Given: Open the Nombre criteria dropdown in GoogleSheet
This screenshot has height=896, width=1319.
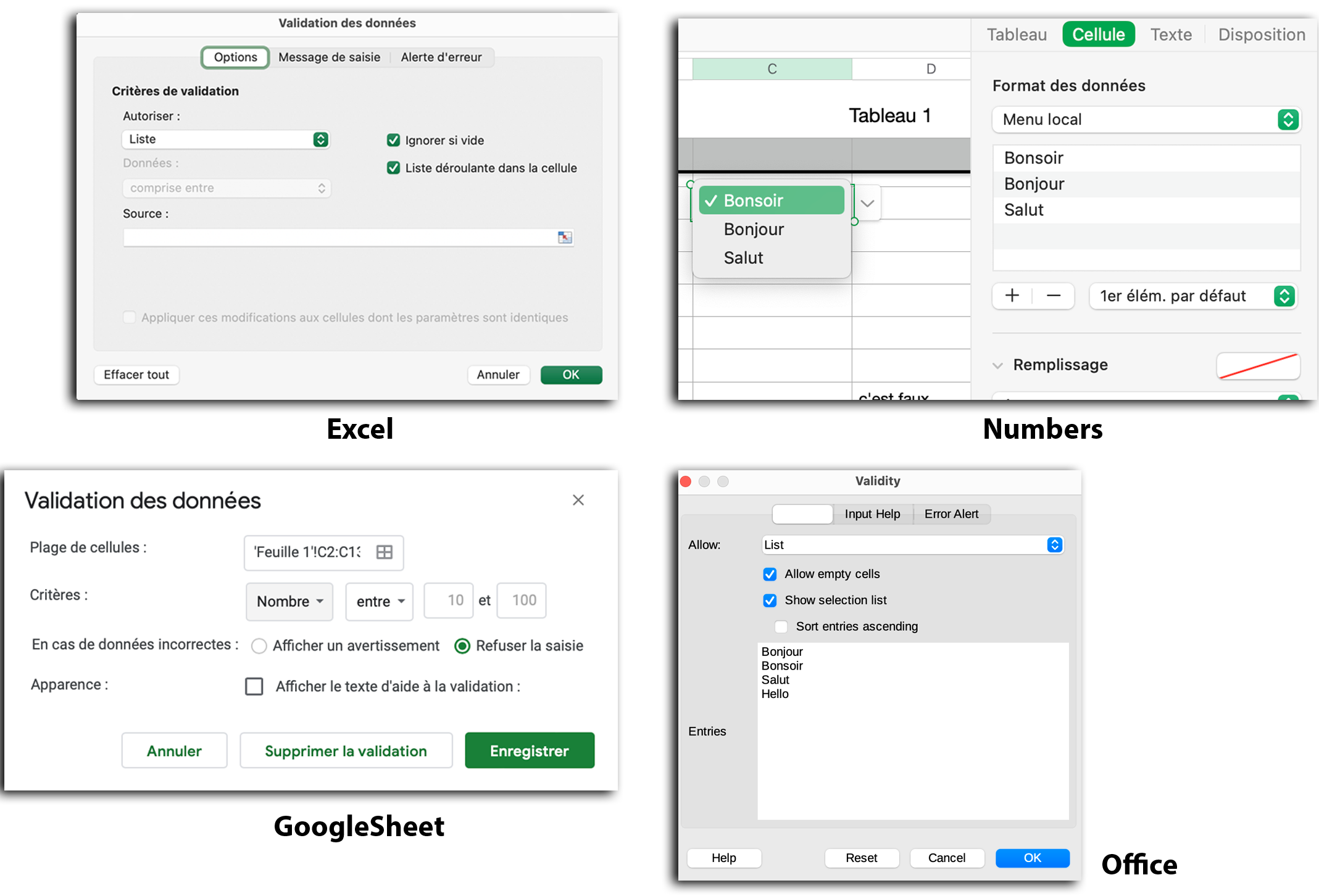Looking at the screenshot, I should point(289,601).
